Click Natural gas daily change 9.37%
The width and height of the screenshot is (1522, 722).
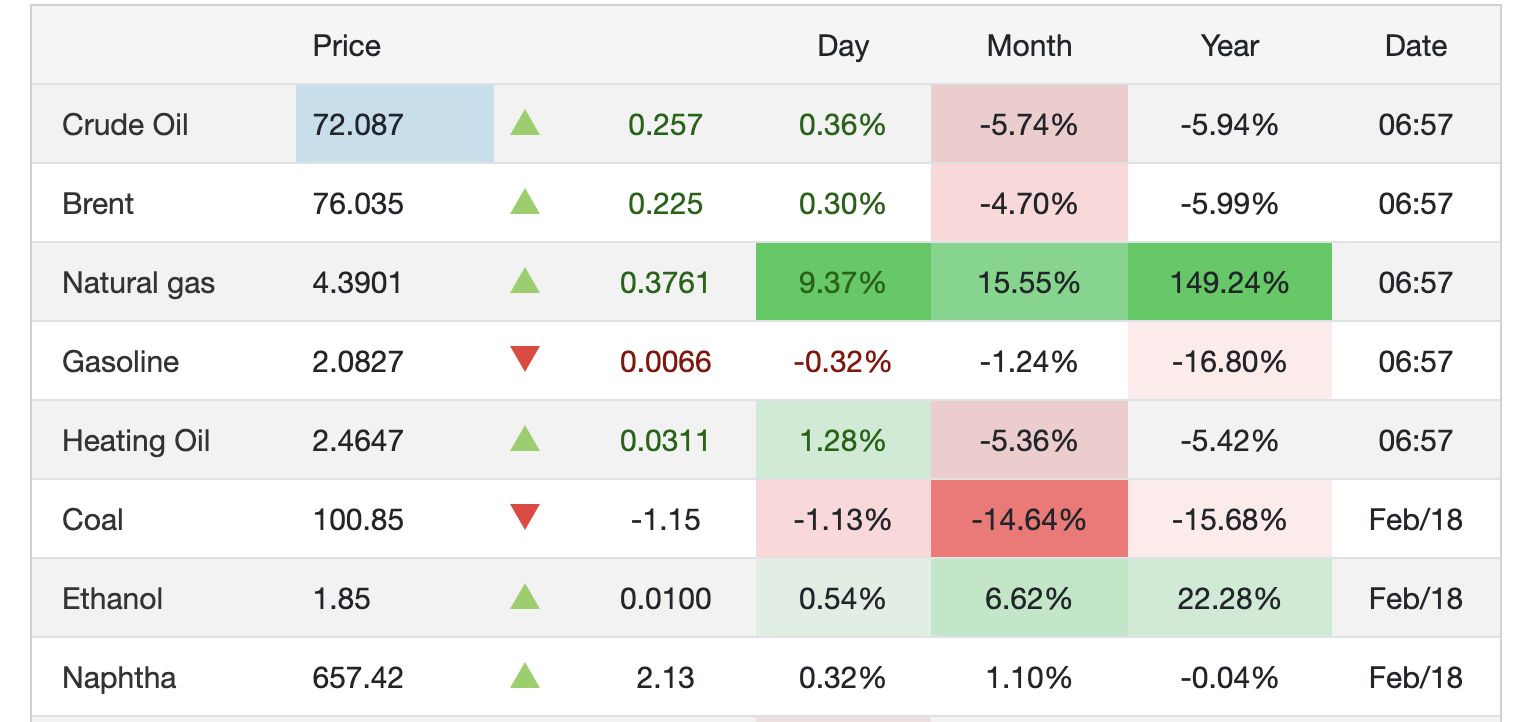843,283
